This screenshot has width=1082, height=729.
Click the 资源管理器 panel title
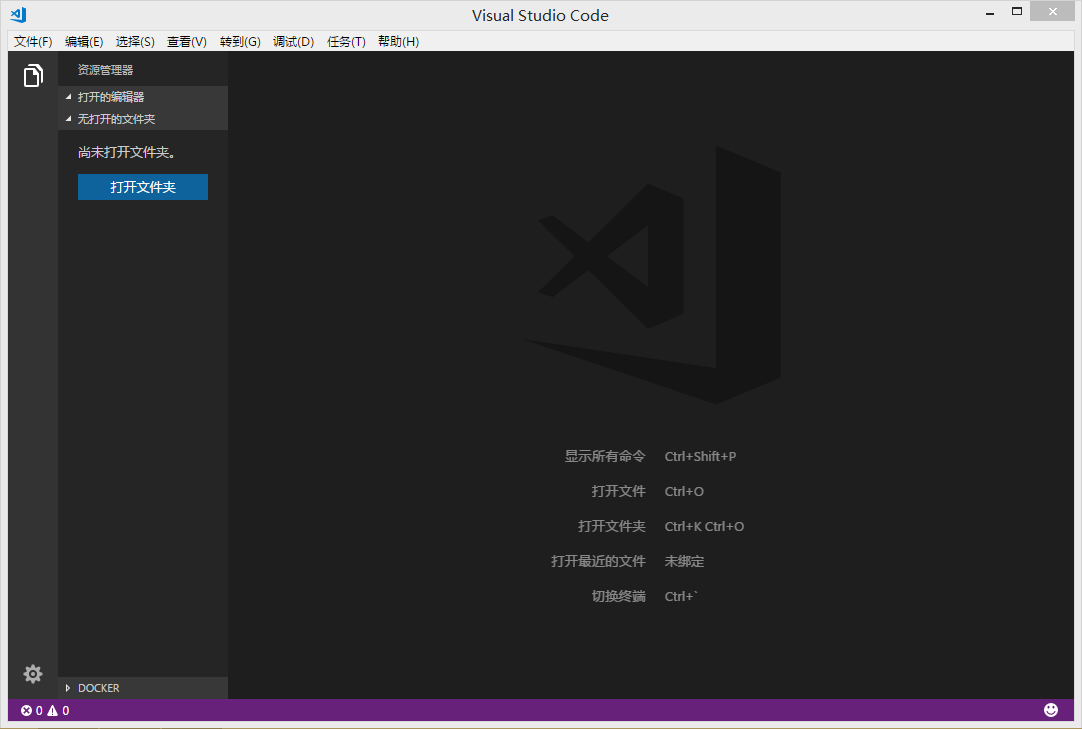point(105,70)
